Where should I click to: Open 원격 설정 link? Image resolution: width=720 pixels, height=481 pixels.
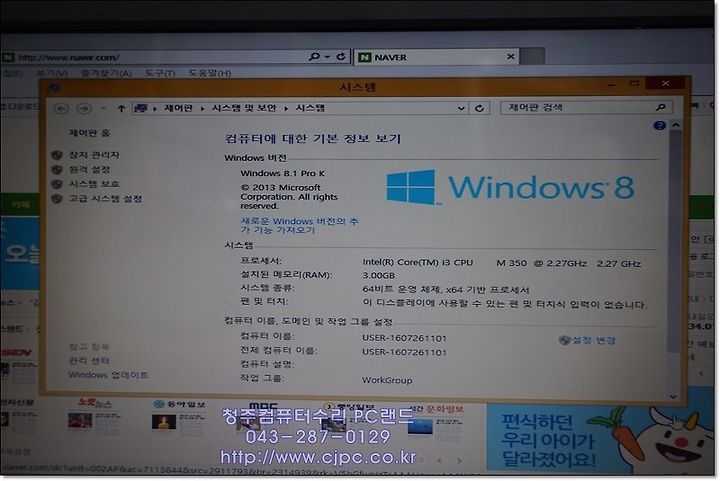(90, 170)
